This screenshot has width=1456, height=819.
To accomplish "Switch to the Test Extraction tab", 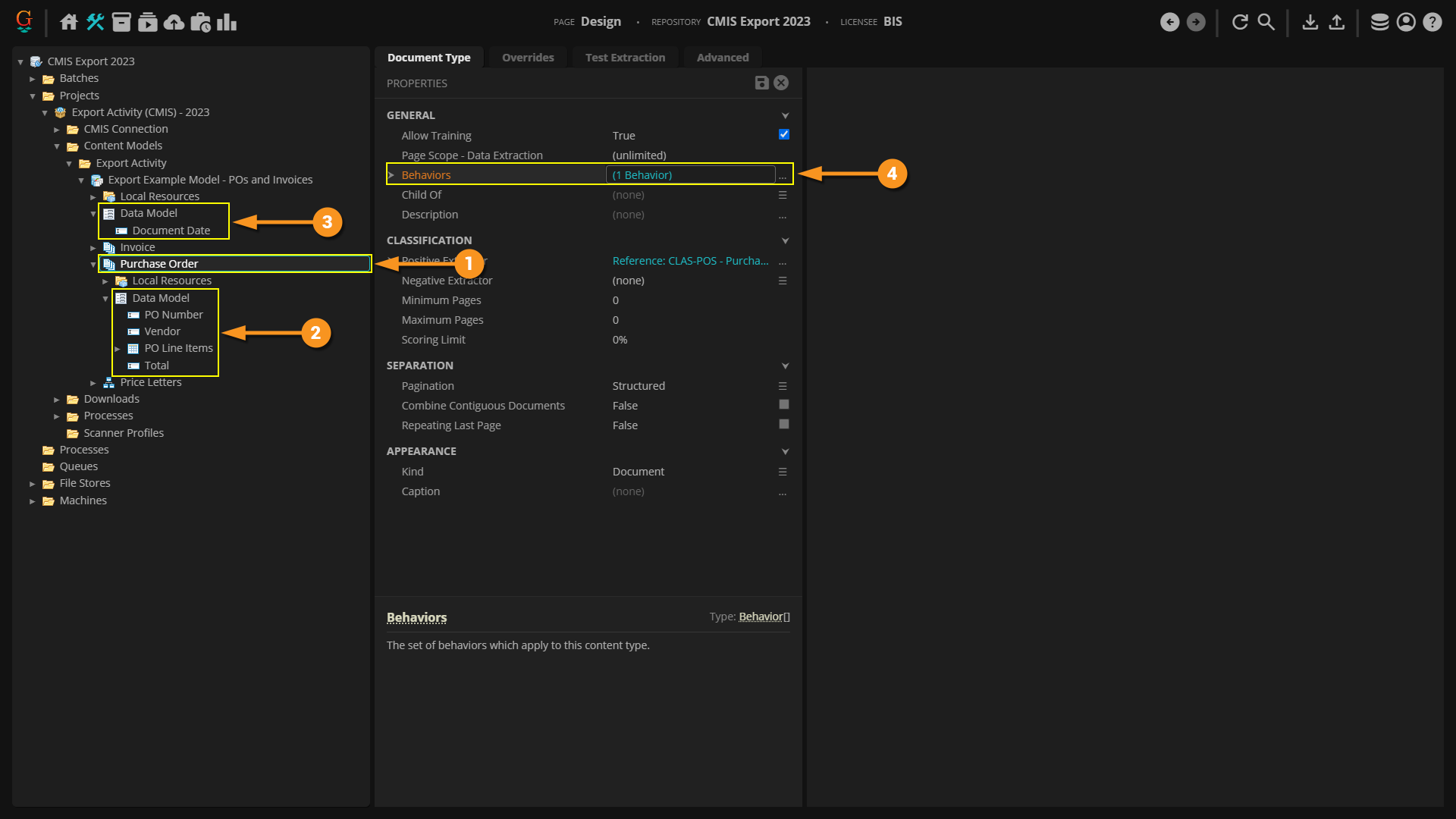I will coord(625,58).
